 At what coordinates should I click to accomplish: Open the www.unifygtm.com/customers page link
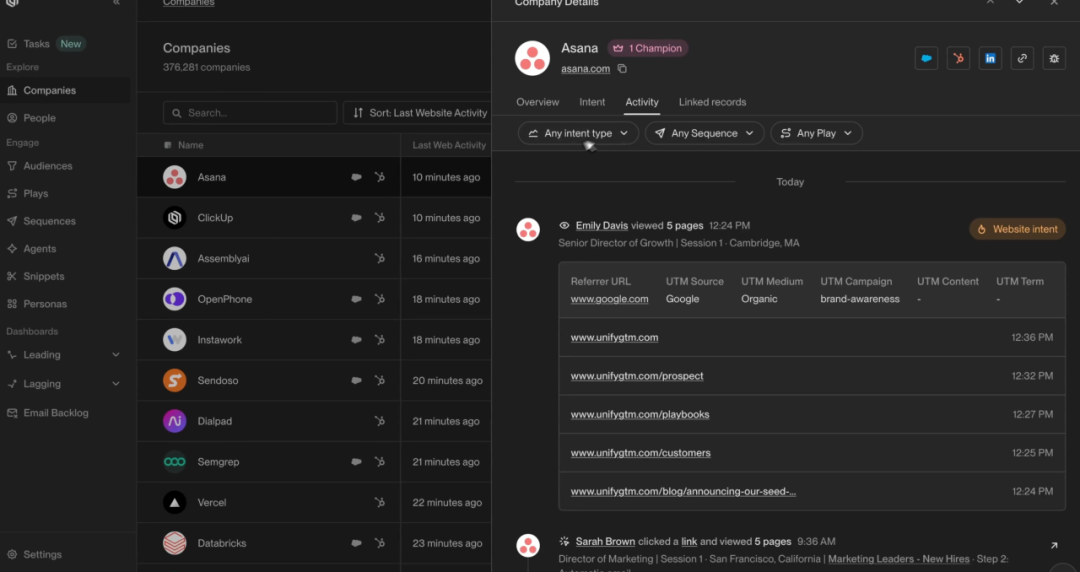[x=641, y=453]
